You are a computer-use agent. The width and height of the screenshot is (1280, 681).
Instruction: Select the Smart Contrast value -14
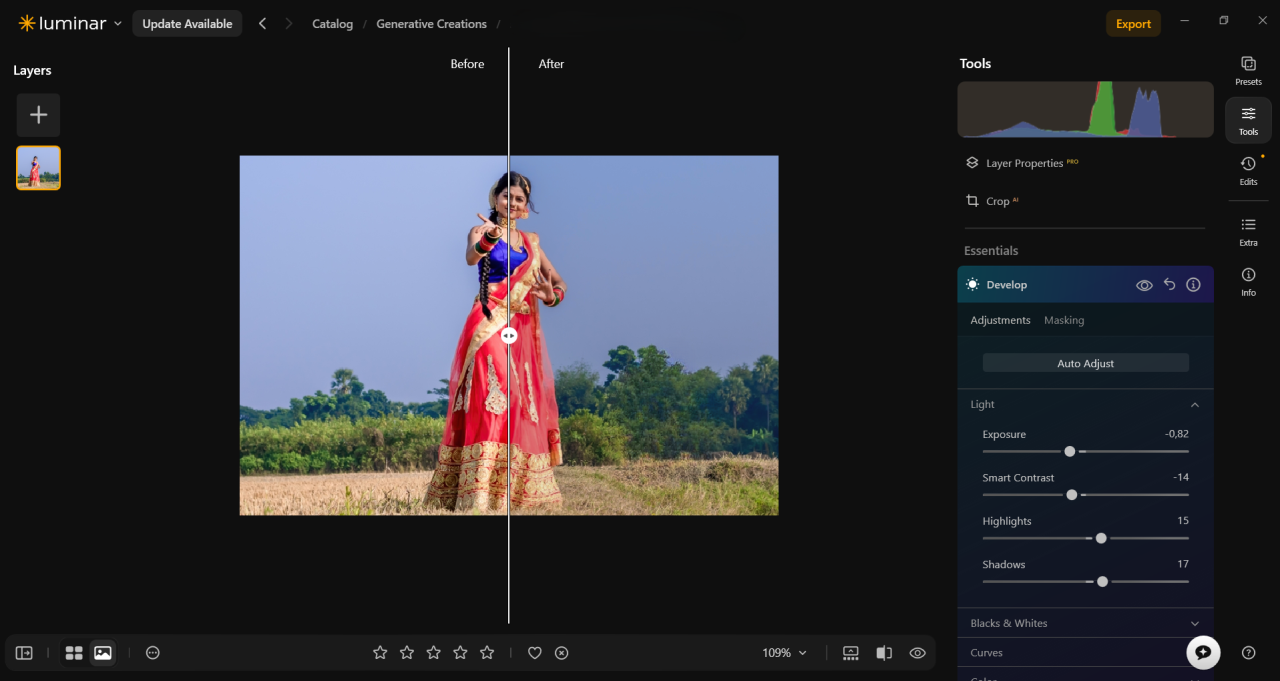click(1180, 478)
